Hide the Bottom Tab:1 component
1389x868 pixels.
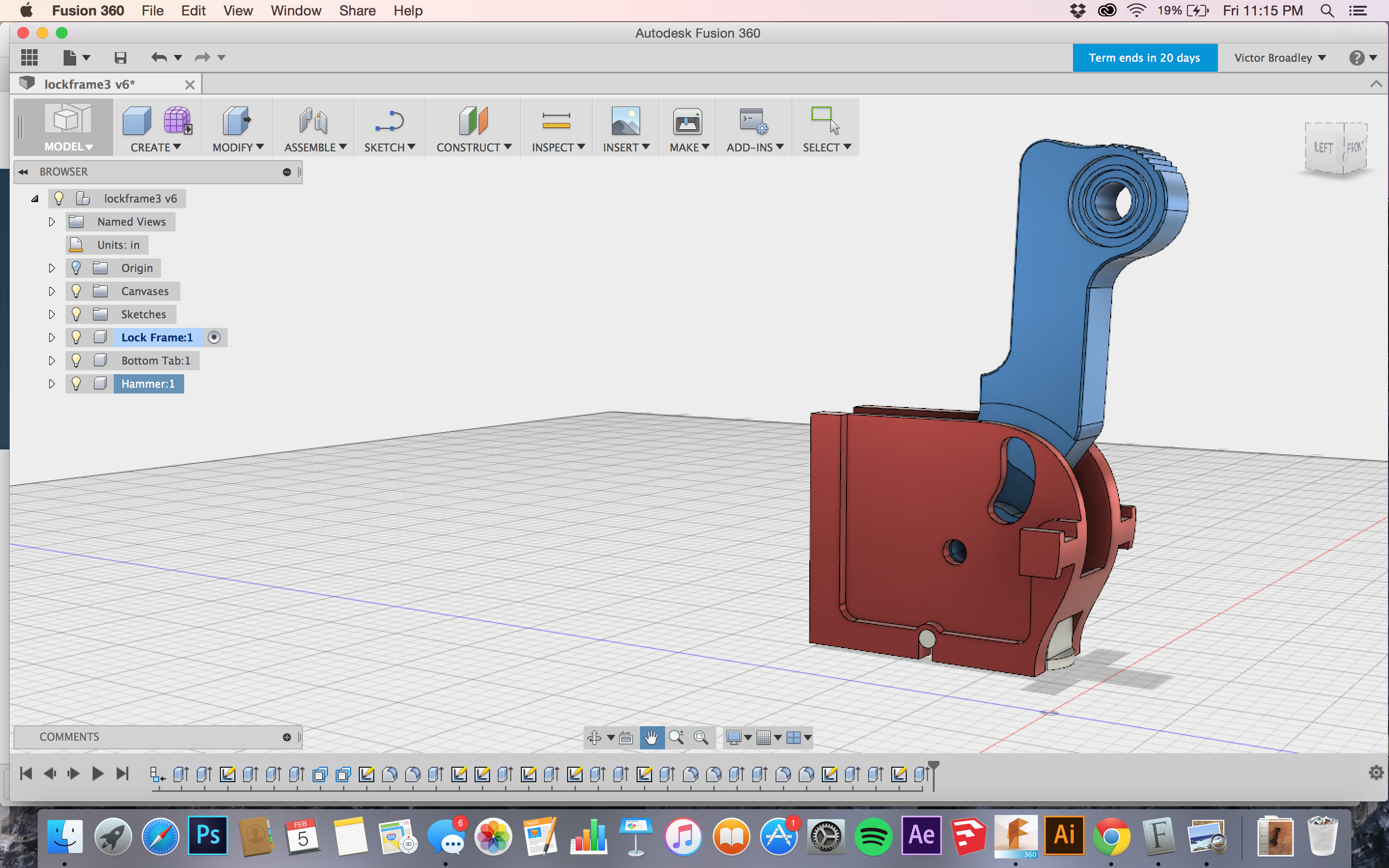pos(76,361)
